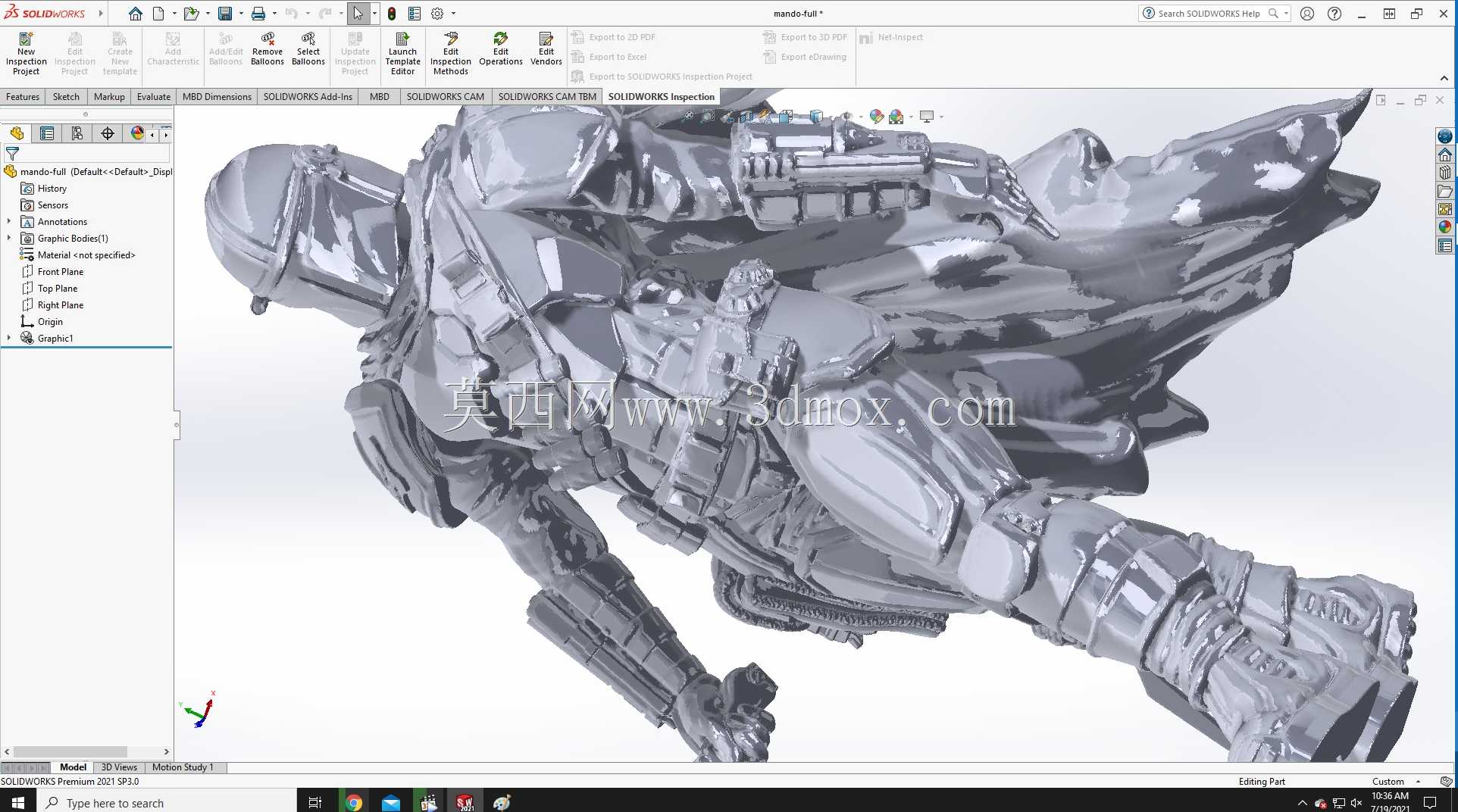Activate the Select cursor tool
This screenshot has height=812, width=1458.
[358, 14]
